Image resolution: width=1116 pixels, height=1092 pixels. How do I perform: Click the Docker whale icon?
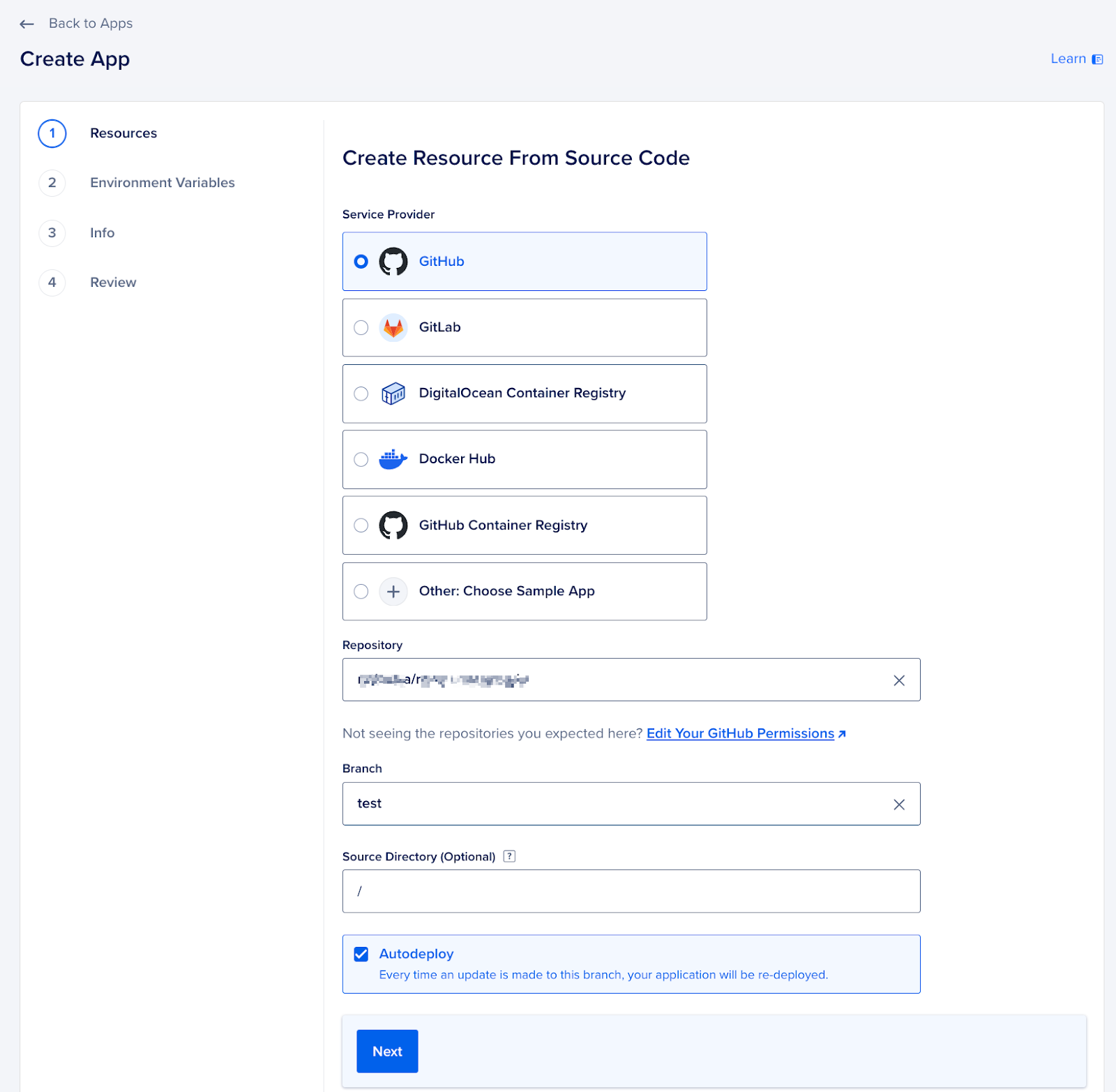(x=393, y=459)
